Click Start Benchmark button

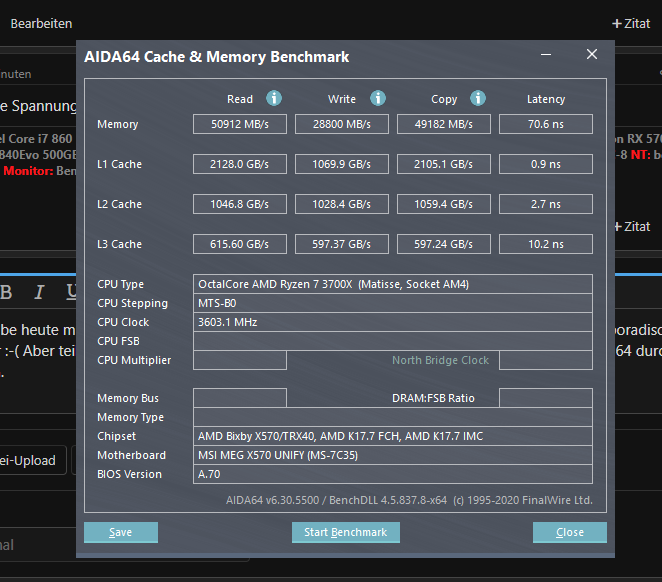346,532
